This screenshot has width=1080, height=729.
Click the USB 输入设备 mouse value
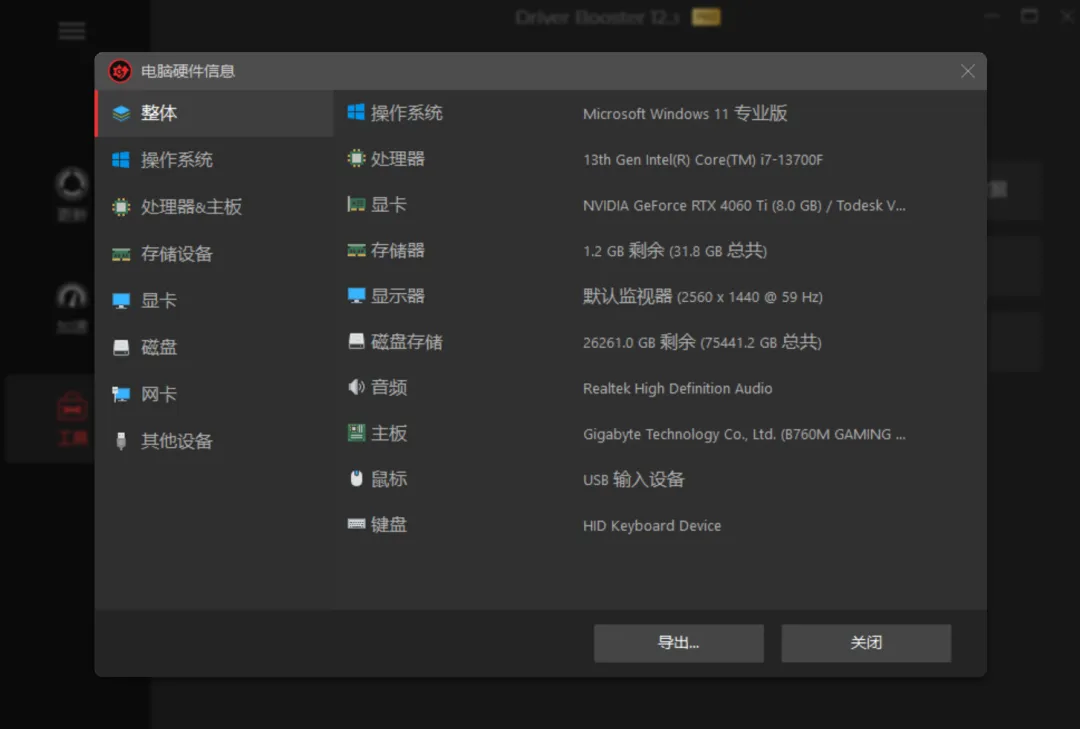point(634,480)
